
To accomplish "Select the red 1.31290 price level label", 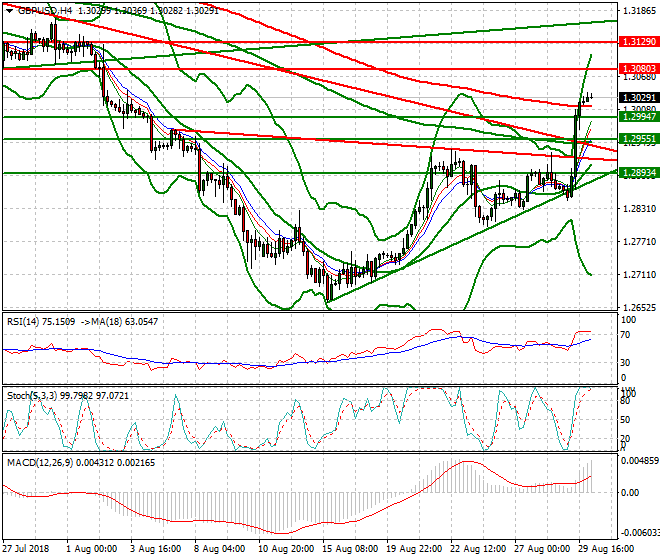I will 639,42.
